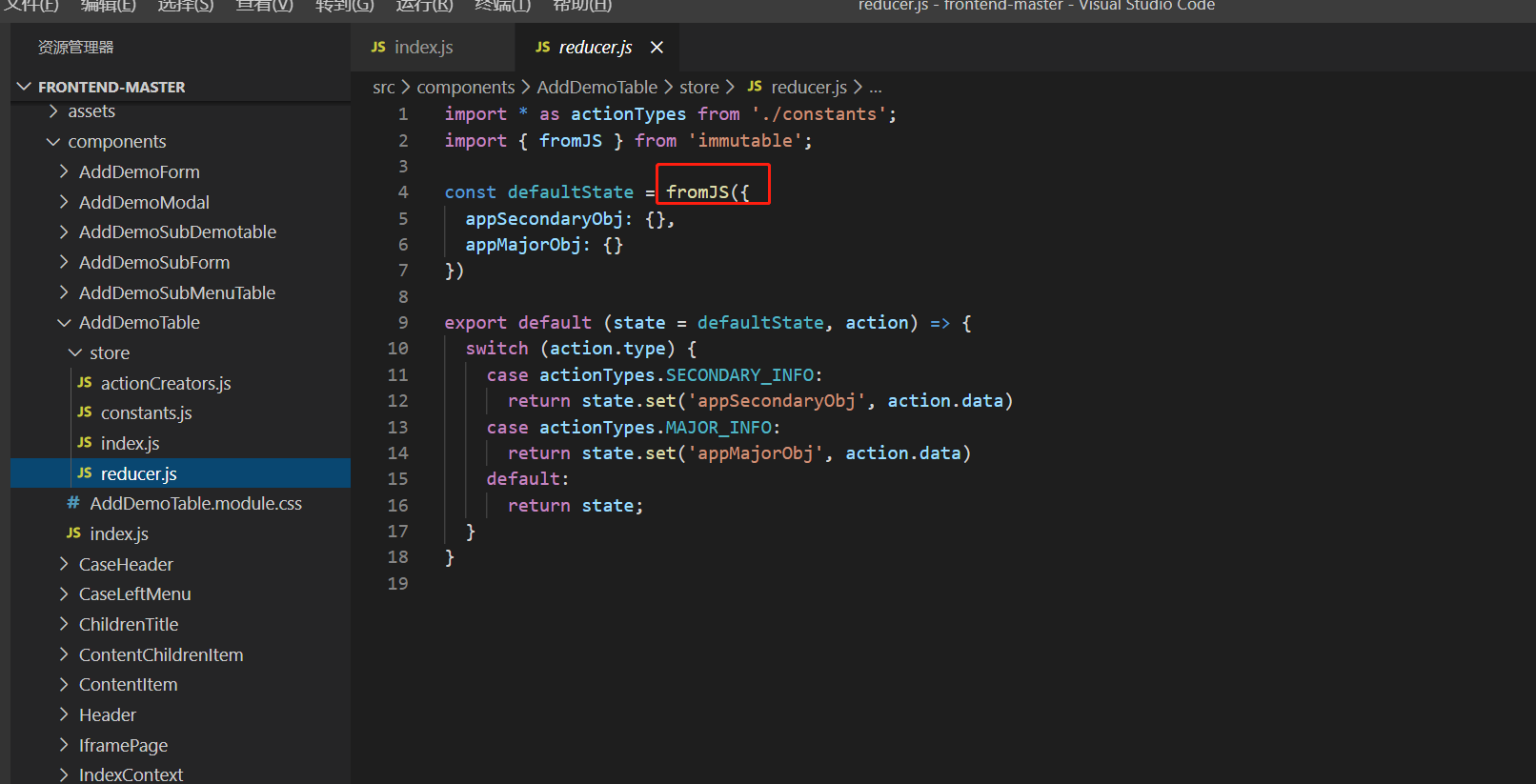
Task: Click 'return state;' on line 16
Action: (x=576, y=506)
